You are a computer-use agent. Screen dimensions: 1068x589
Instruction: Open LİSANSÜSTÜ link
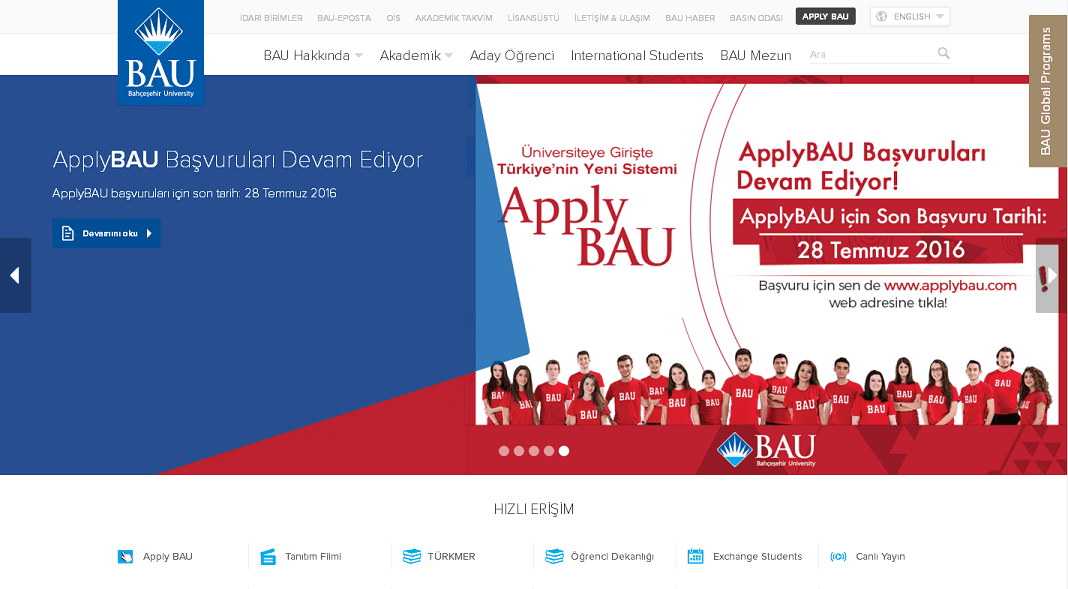tap(533, 18)
